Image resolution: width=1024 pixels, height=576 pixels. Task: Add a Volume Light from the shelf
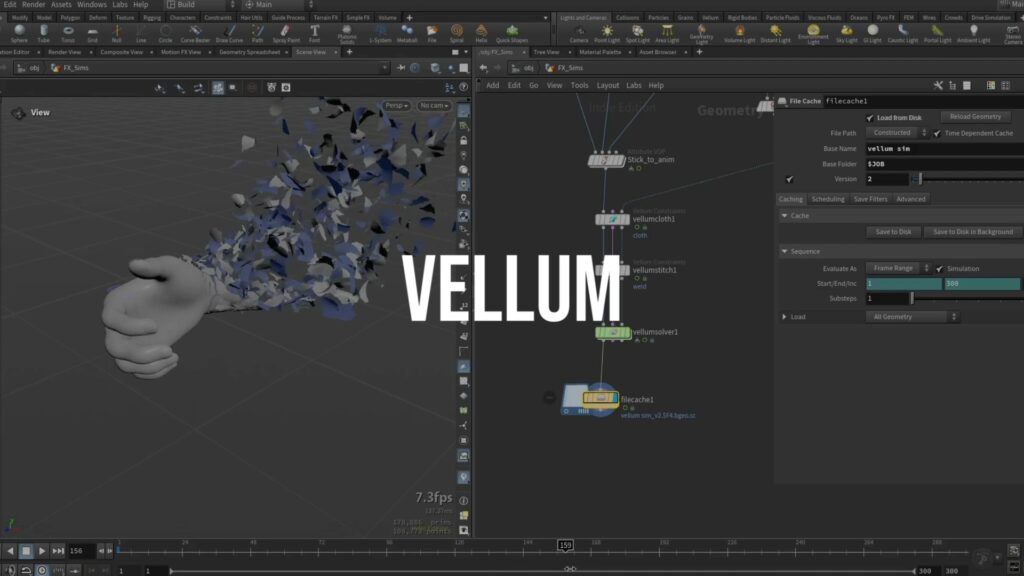coord(739,34)
